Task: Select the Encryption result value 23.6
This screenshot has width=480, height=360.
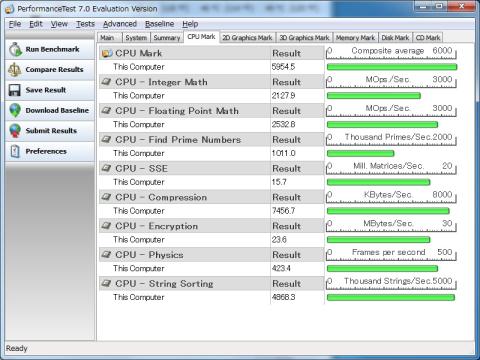Action: click(279, 240)
